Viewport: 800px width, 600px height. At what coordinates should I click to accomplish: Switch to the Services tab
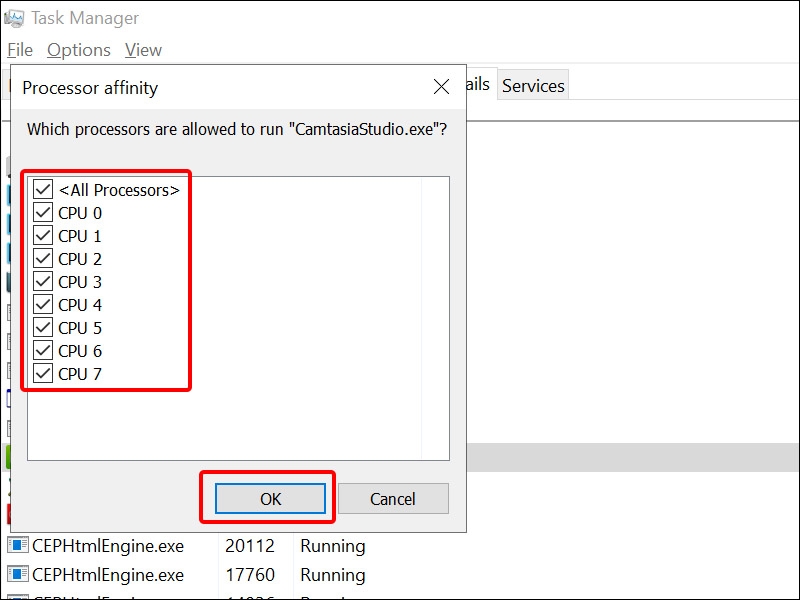pos(533,86)
